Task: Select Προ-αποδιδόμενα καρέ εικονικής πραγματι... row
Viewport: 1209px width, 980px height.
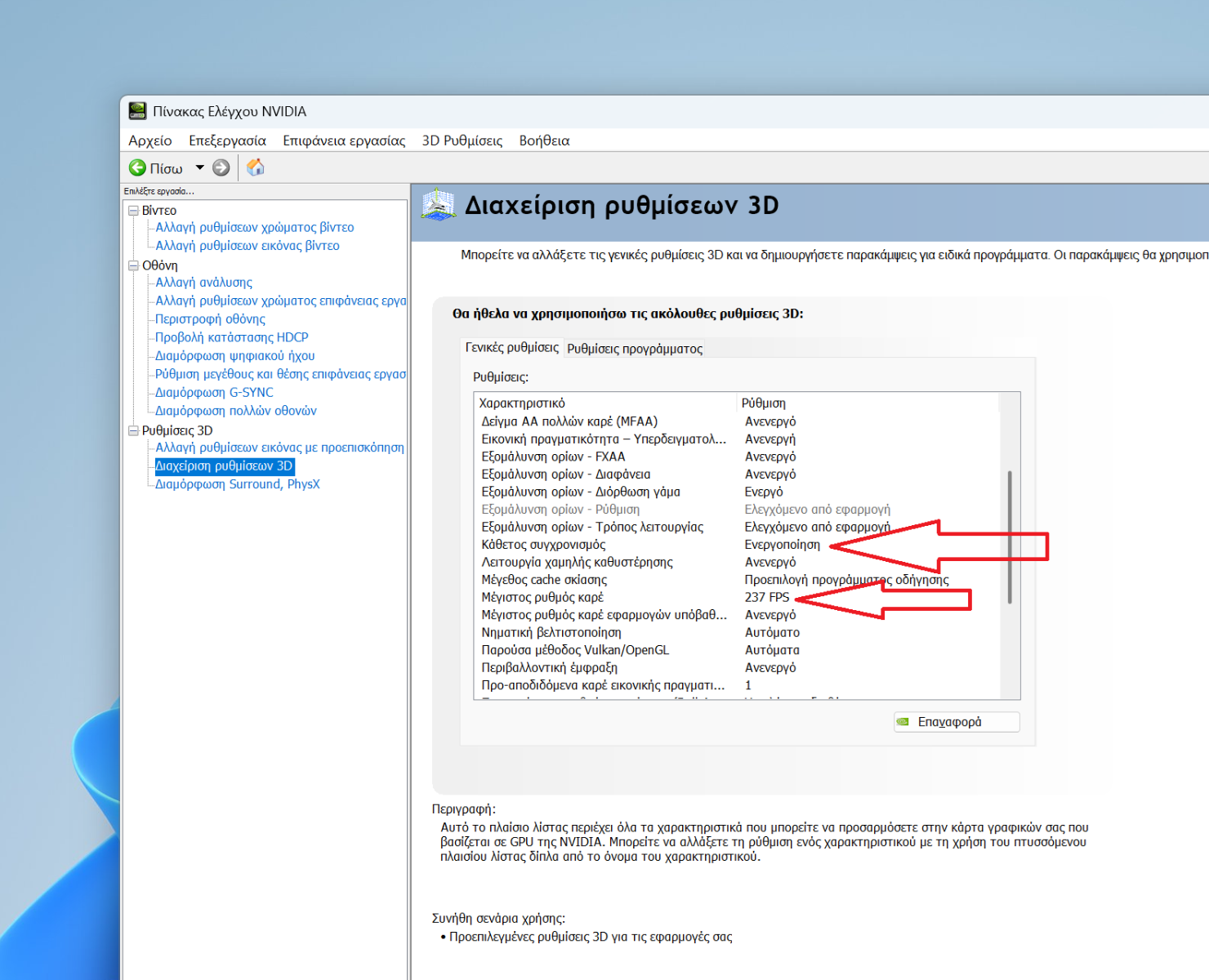Action: pos(736,685)
